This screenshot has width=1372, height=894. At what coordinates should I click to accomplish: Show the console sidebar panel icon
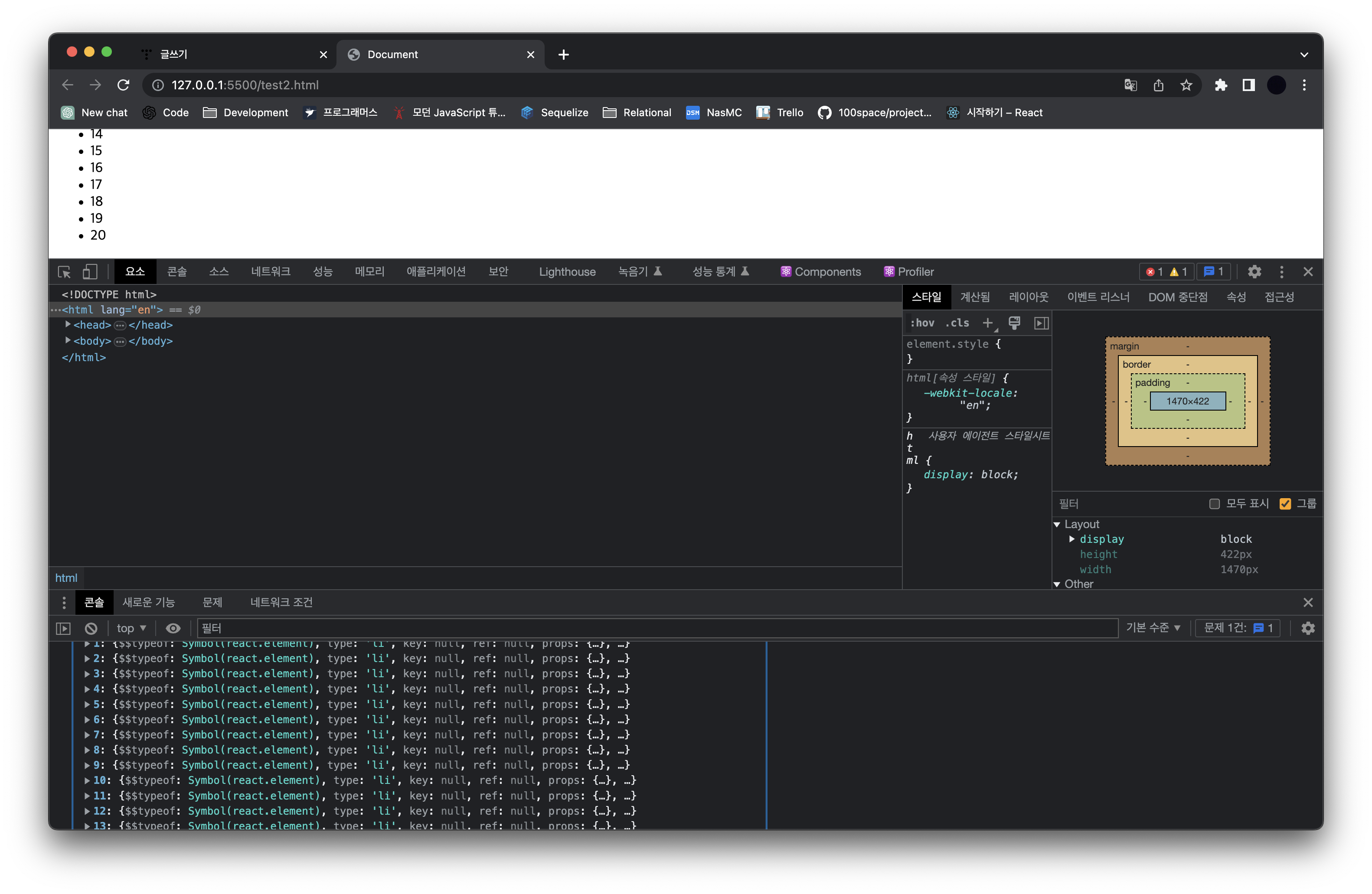[x=63, y=628]
